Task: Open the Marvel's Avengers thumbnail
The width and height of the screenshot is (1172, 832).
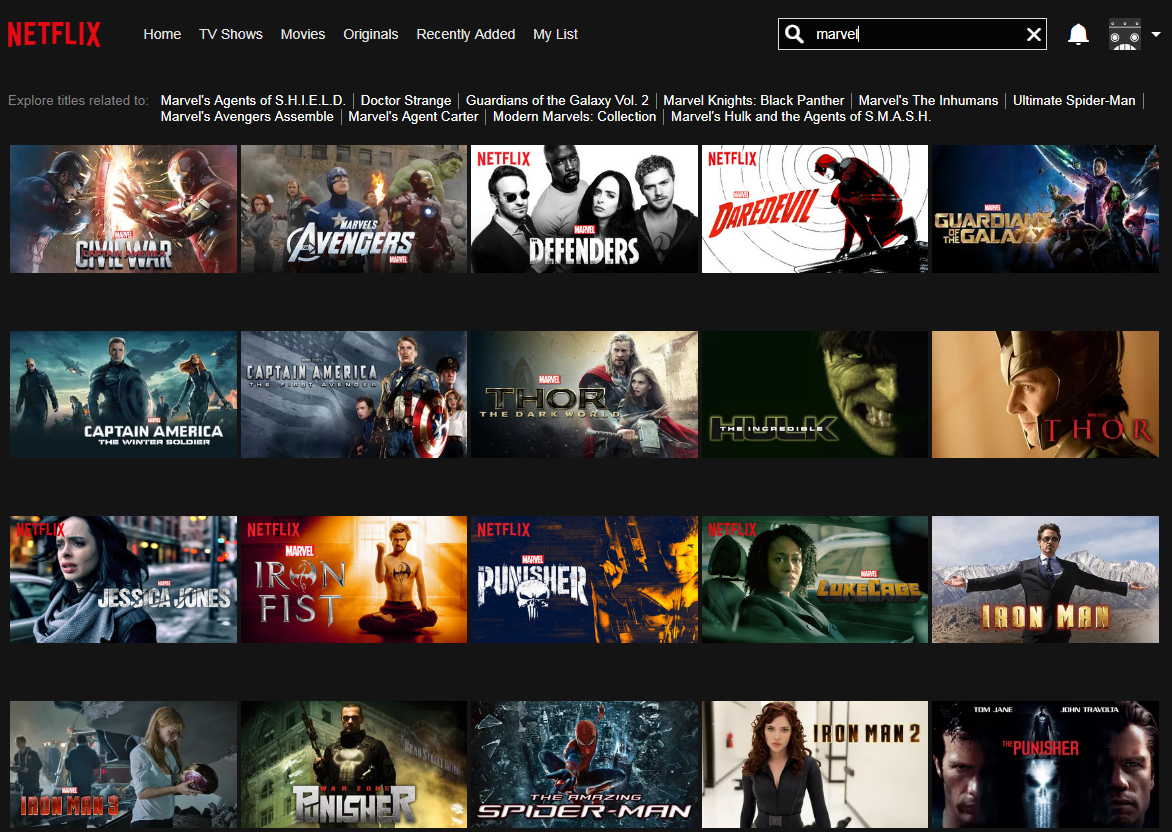Action: tap(354, 209)
